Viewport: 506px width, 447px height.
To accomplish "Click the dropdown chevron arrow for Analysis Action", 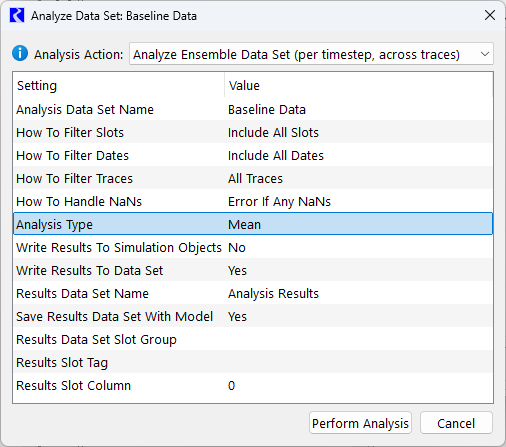I will coord(485,54).
